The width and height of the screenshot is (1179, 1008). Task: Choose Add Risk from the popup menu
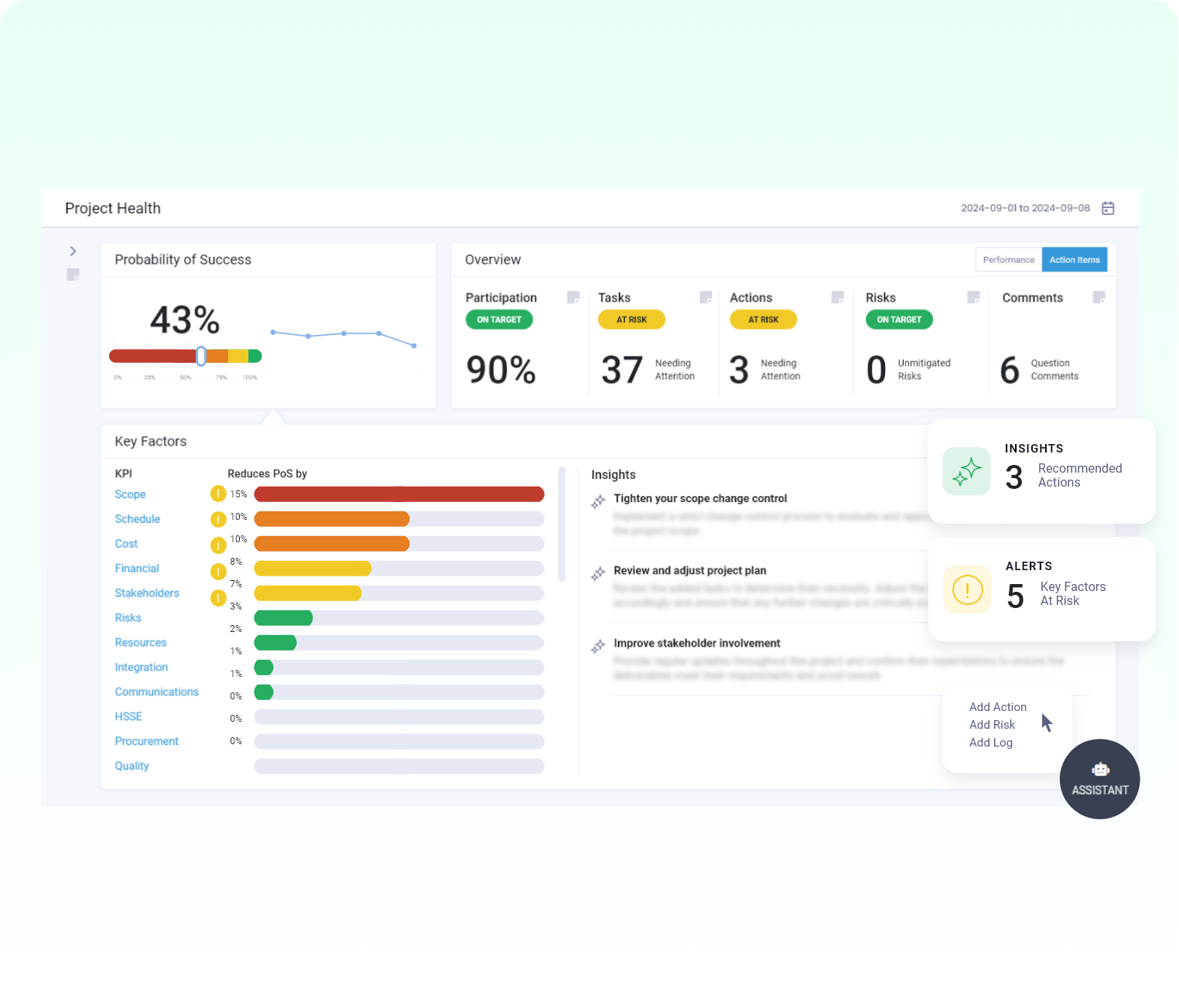click(x=992, y=725)
